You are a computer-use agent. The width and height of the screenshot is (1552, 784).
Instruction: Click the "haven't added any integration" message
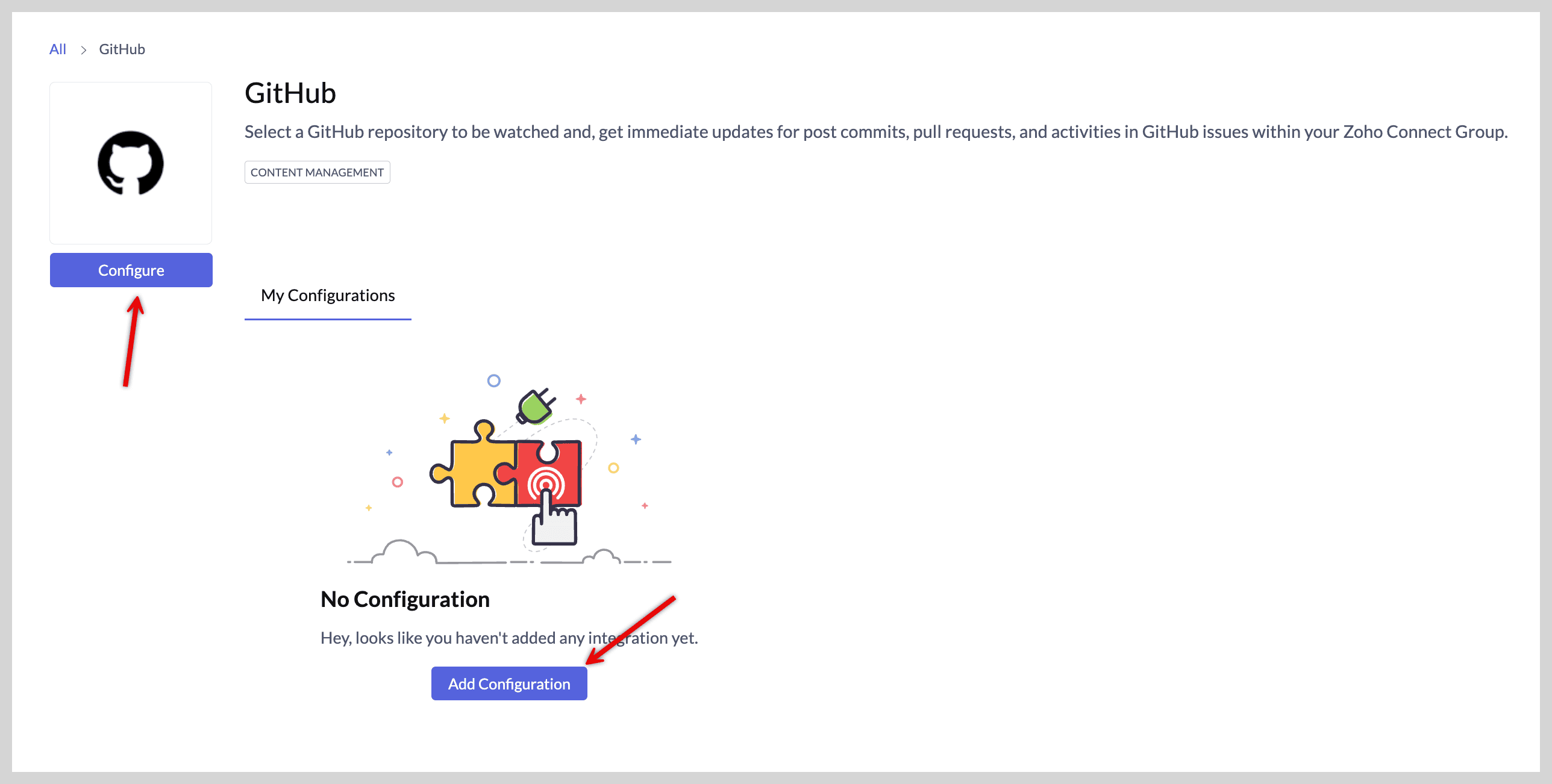pyautogui.click(x=509, y=638)
